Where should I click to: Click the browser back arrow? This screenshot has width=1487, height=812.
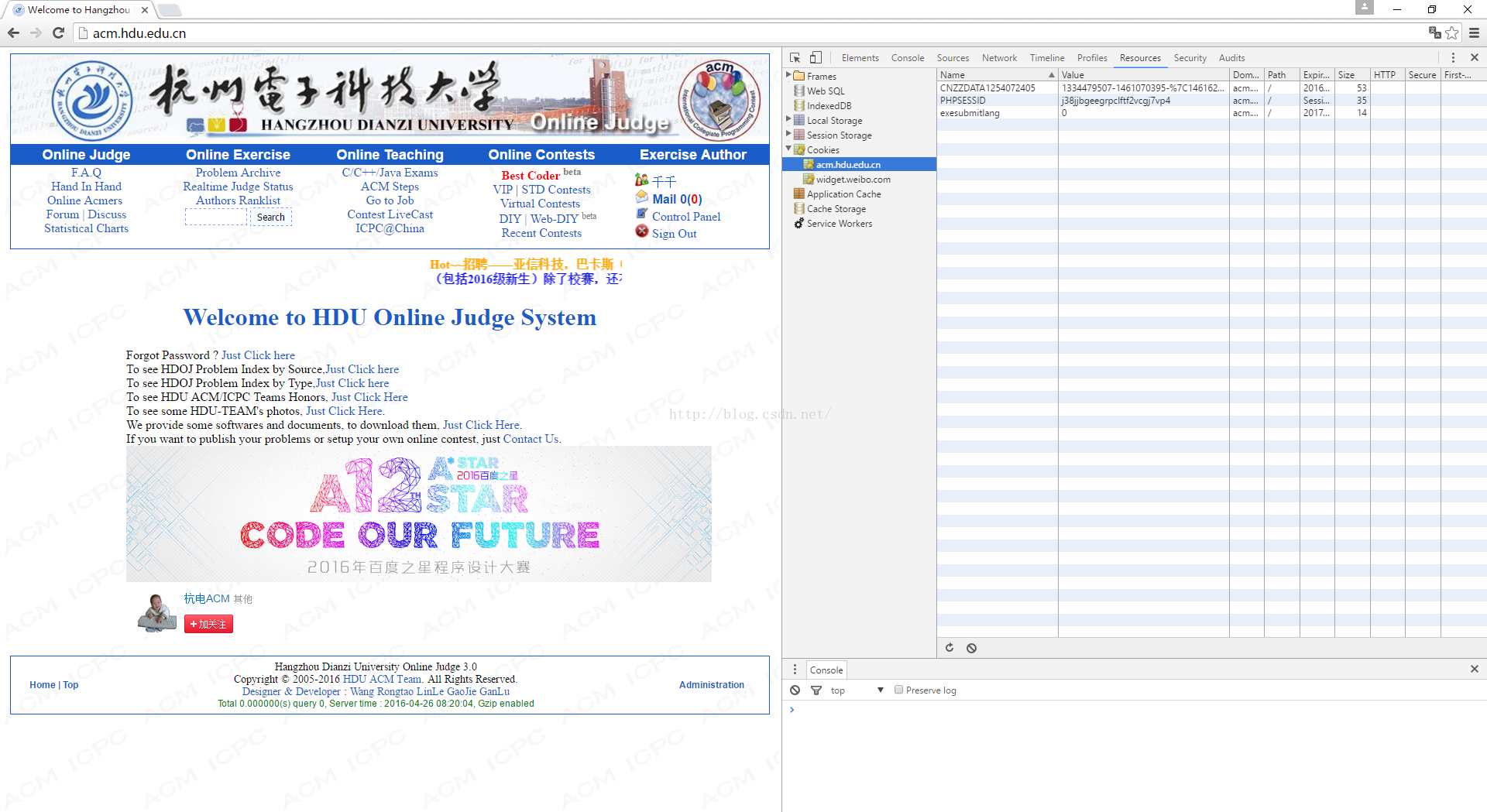pyautogui.click(x=13, y=33)
